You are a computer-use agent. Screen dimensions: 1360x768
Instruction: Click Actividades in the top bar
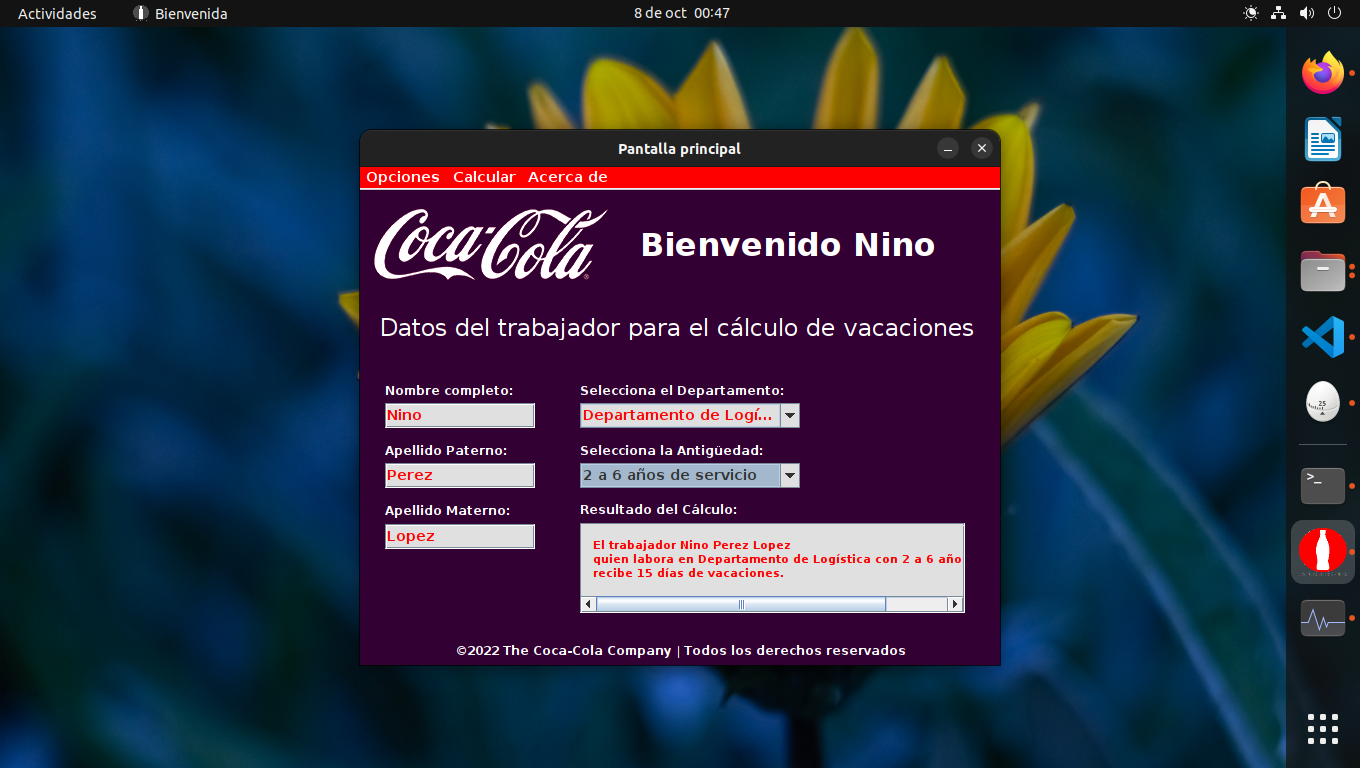tap(57, 13)
